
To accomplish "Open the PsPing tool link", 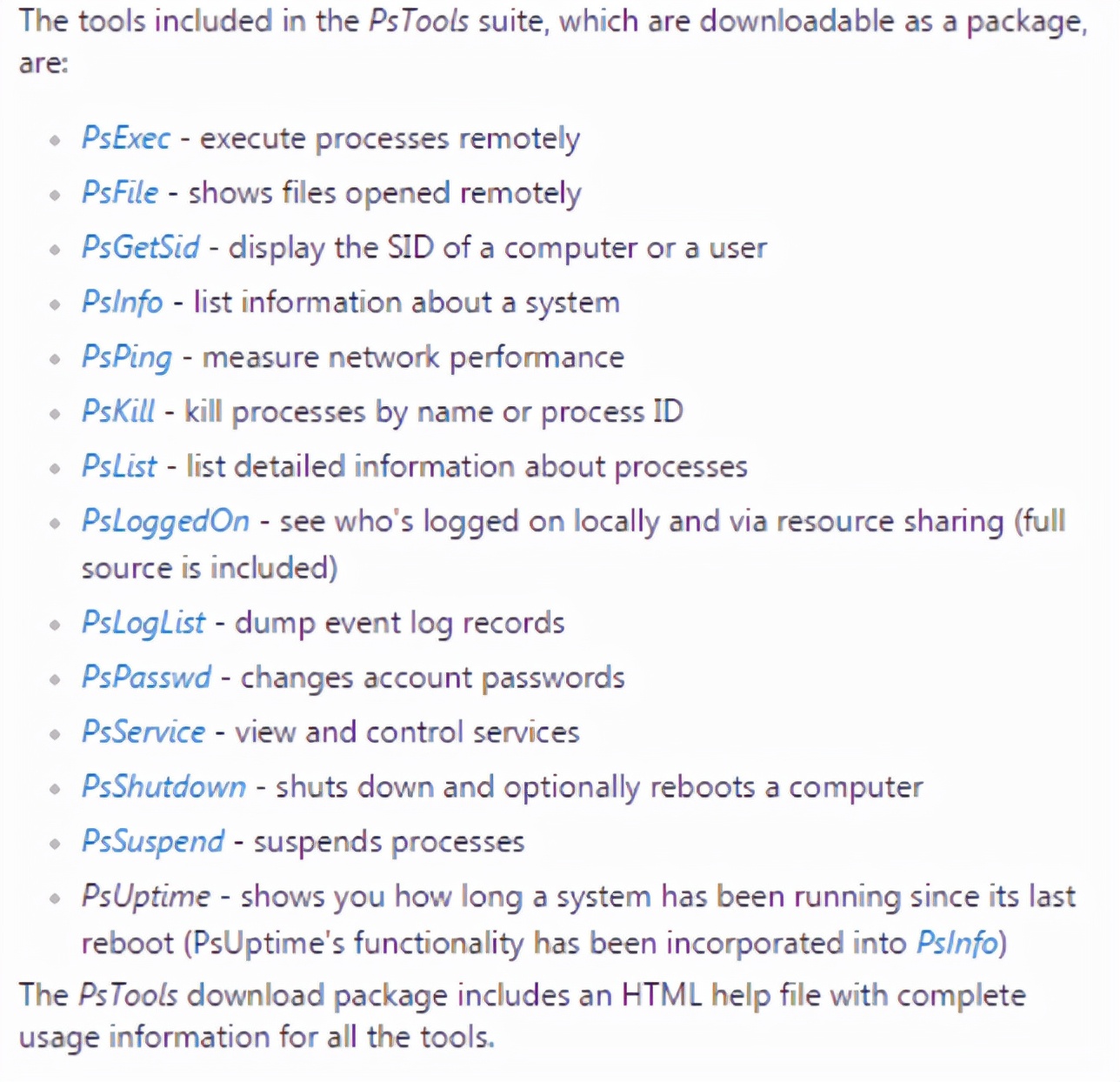I will point(127,357).
